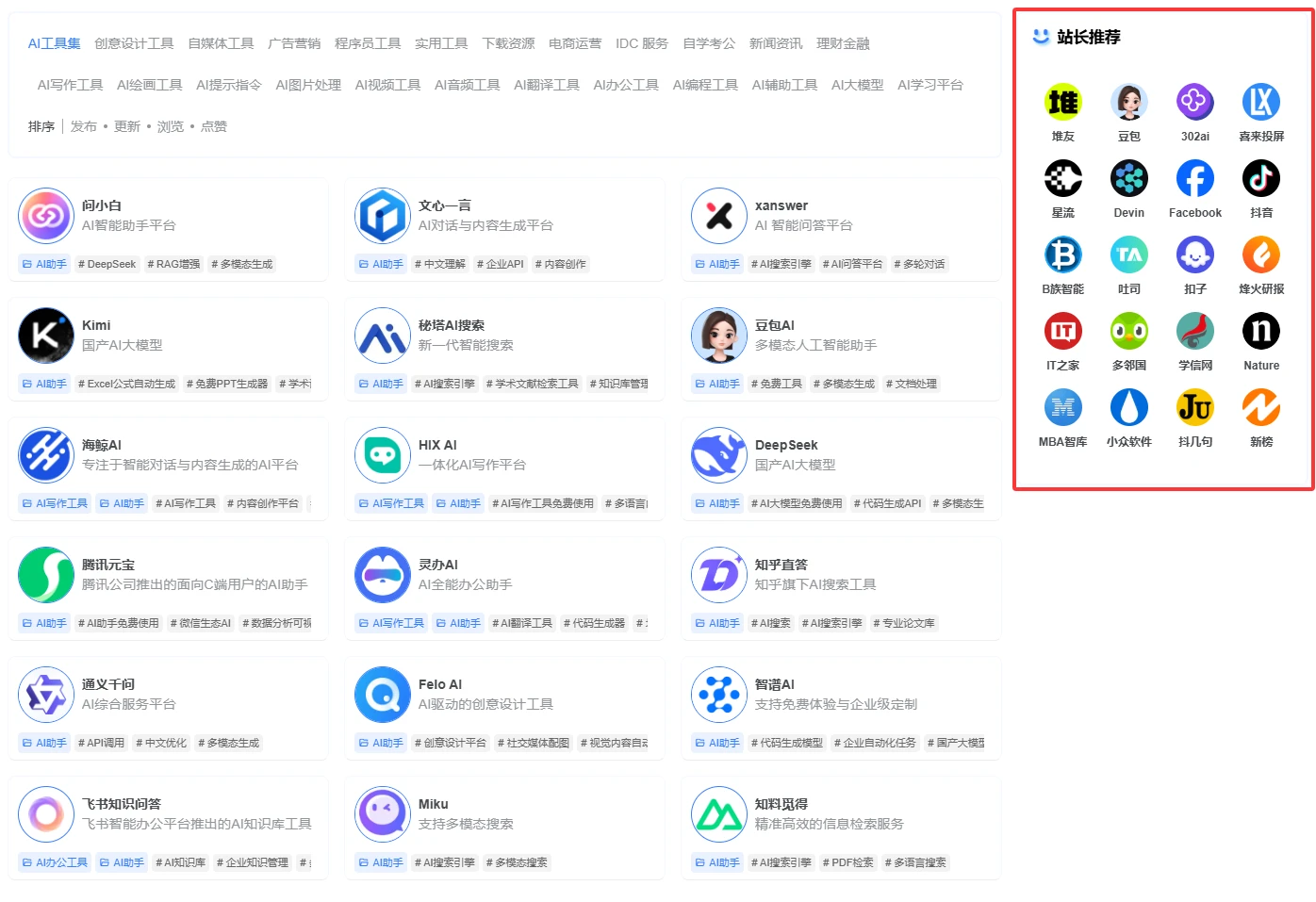Open the MBA智库 icon
Image resolution: width=1316 pixels, height=902 pixels.
1062,407
